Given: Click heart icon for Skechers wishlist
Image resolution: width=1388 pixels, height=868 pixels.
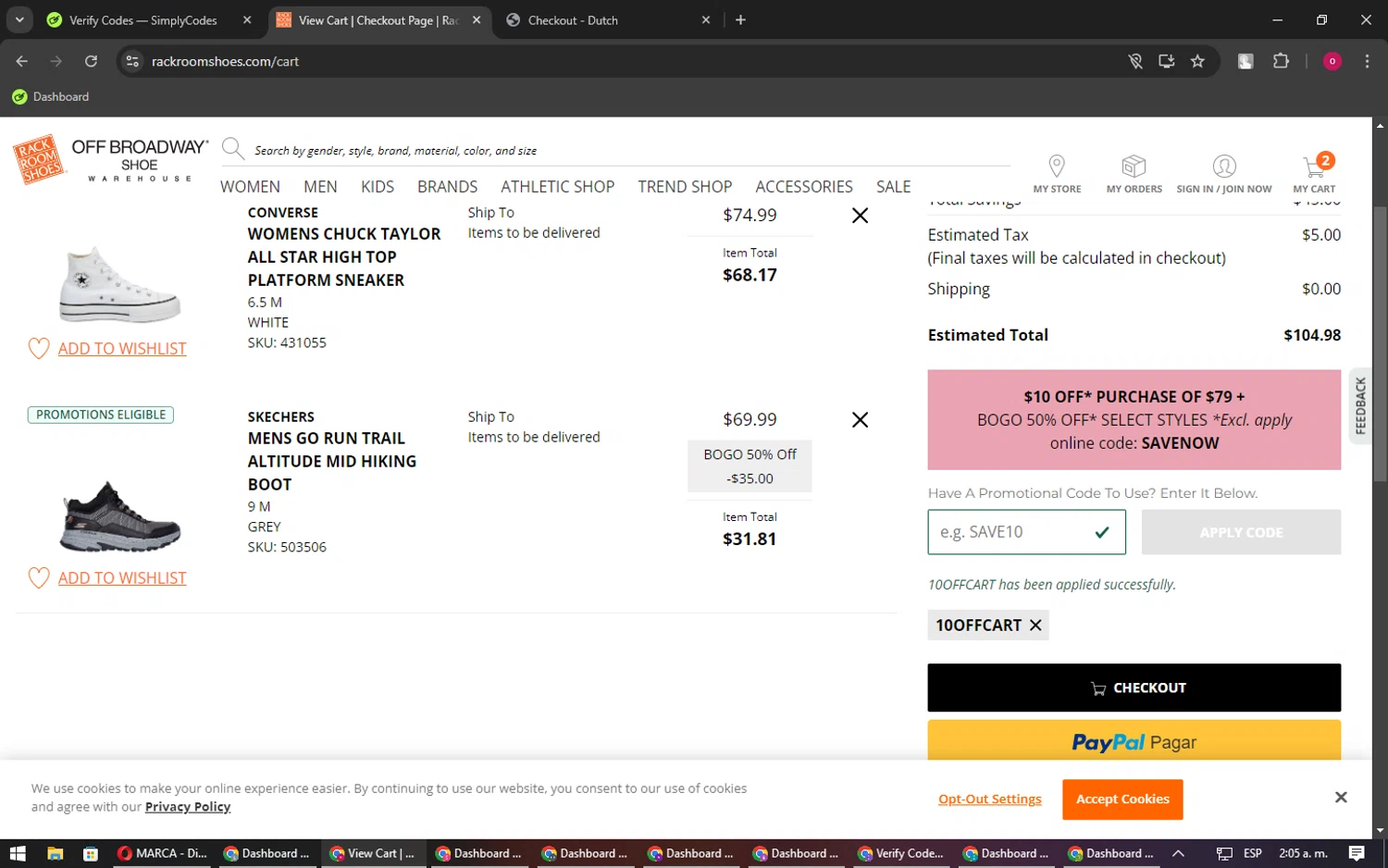Looking at the screenshot, I should [x=39, y=578].
